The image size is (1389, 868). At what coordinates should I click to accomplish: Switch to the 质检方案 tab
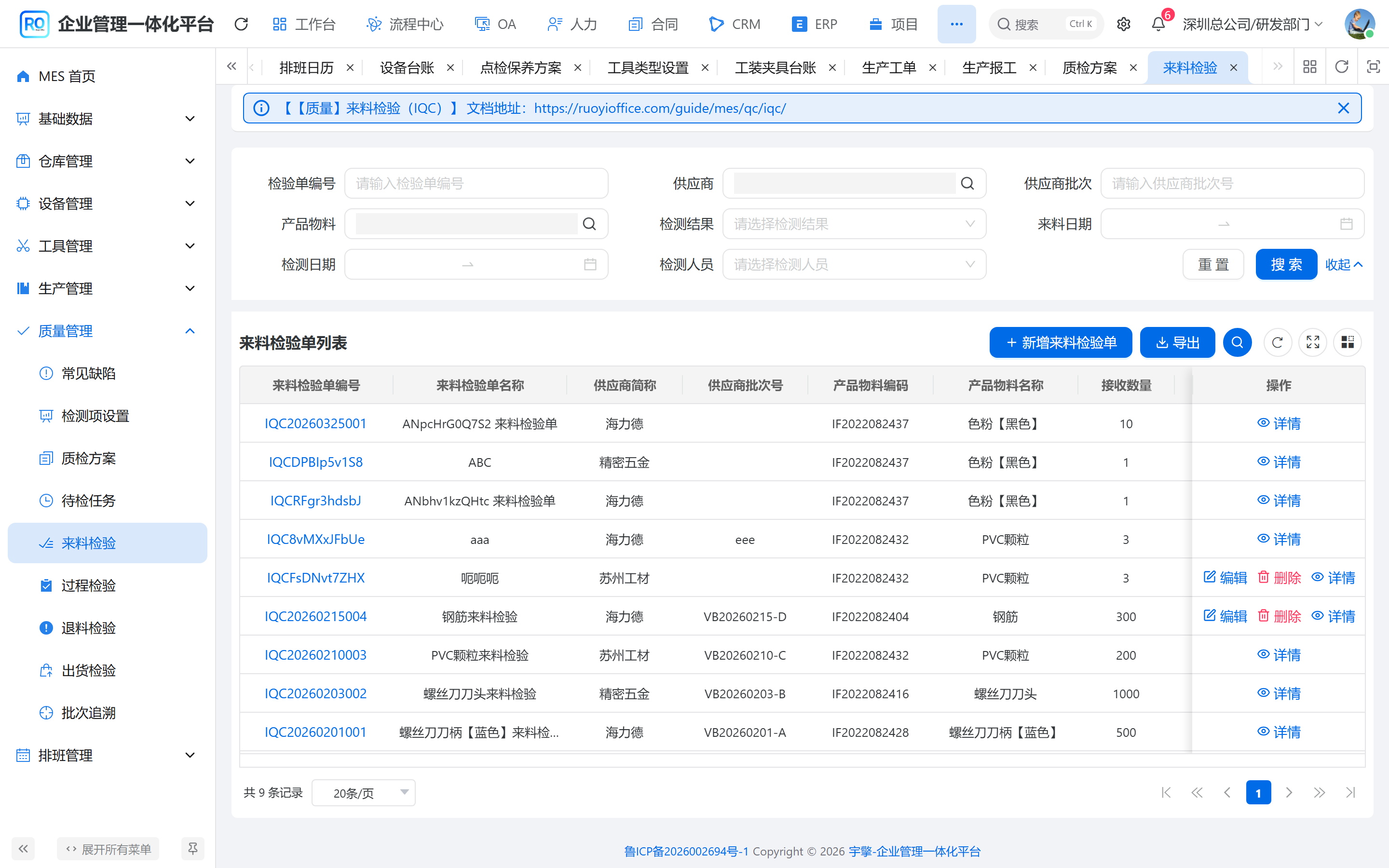[1089, 68]
